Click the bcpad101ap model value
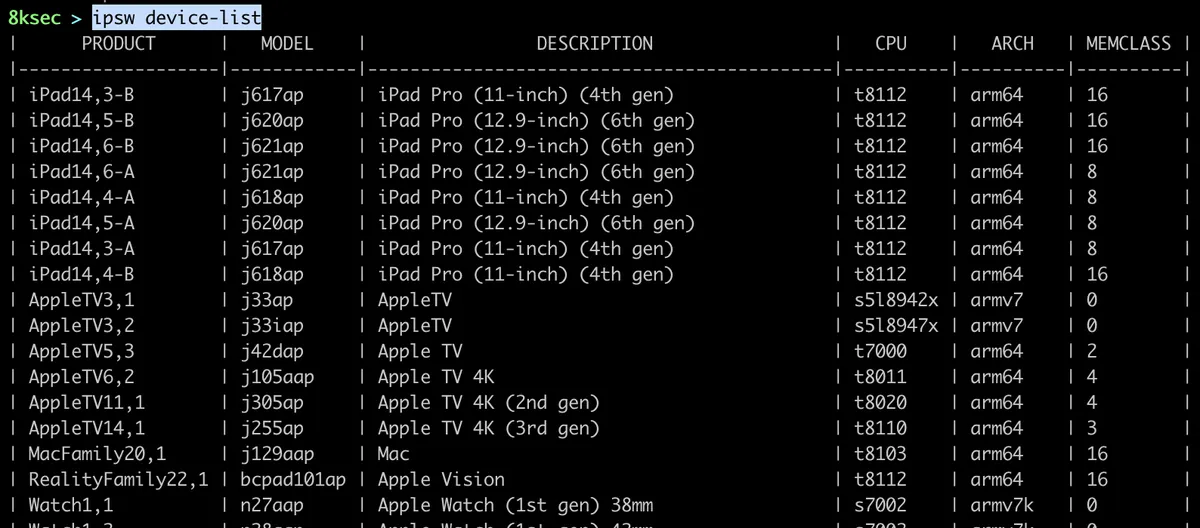The image size is (1200, 528). (x=292, y=479)
